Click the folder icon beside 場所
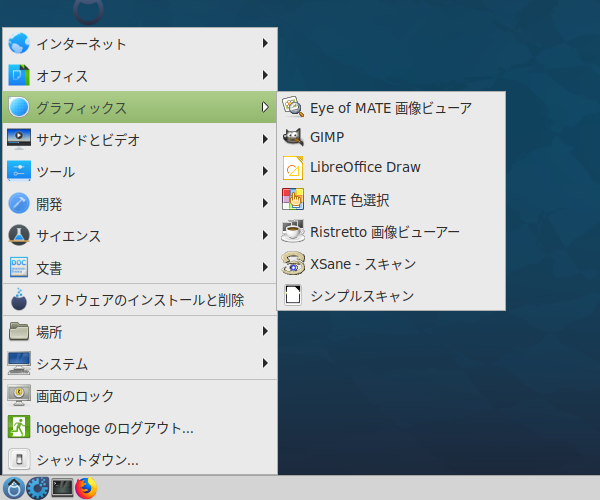 tap(19, 331)
